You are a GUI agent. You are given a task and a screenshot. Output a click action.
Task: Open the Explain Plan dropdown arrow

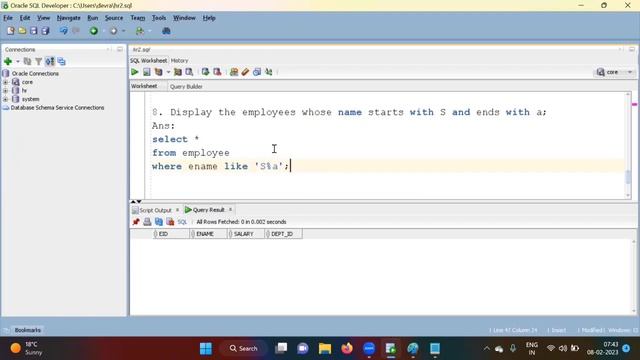point(168,72)
